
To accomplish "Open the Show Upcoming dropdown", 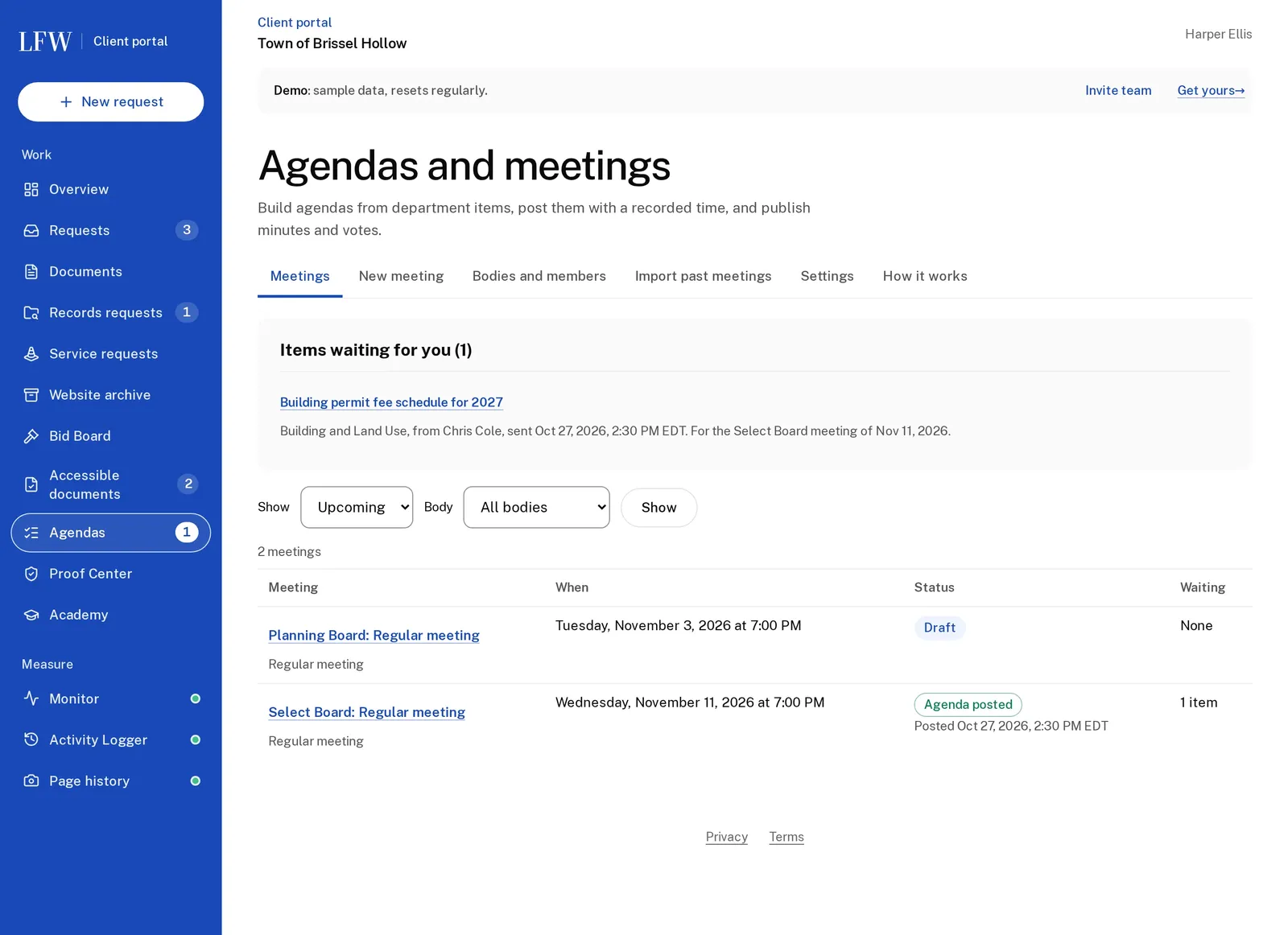I will [x=357, y=507].
